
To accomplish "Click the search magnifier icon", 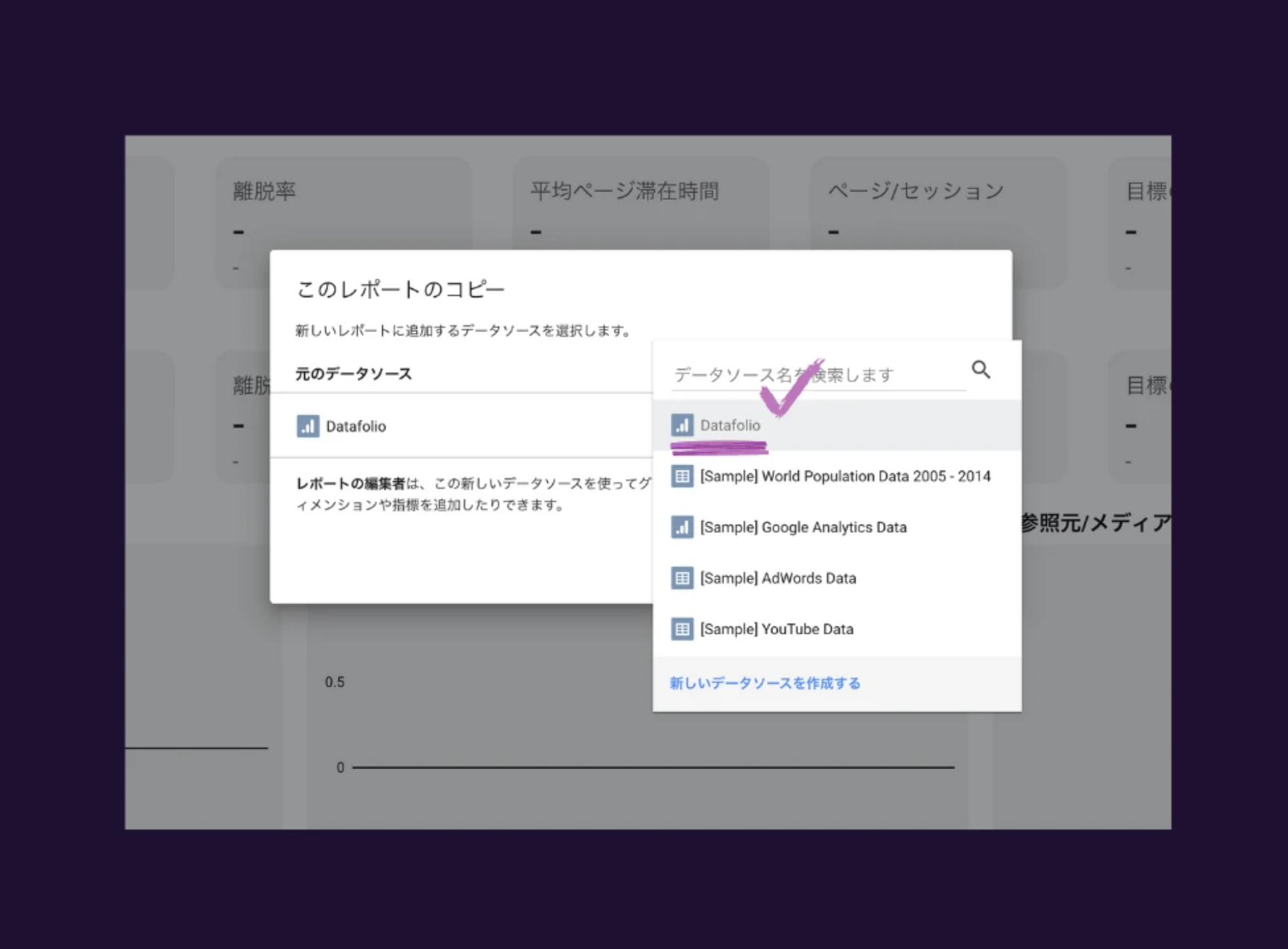I will (x=981, y=370).
